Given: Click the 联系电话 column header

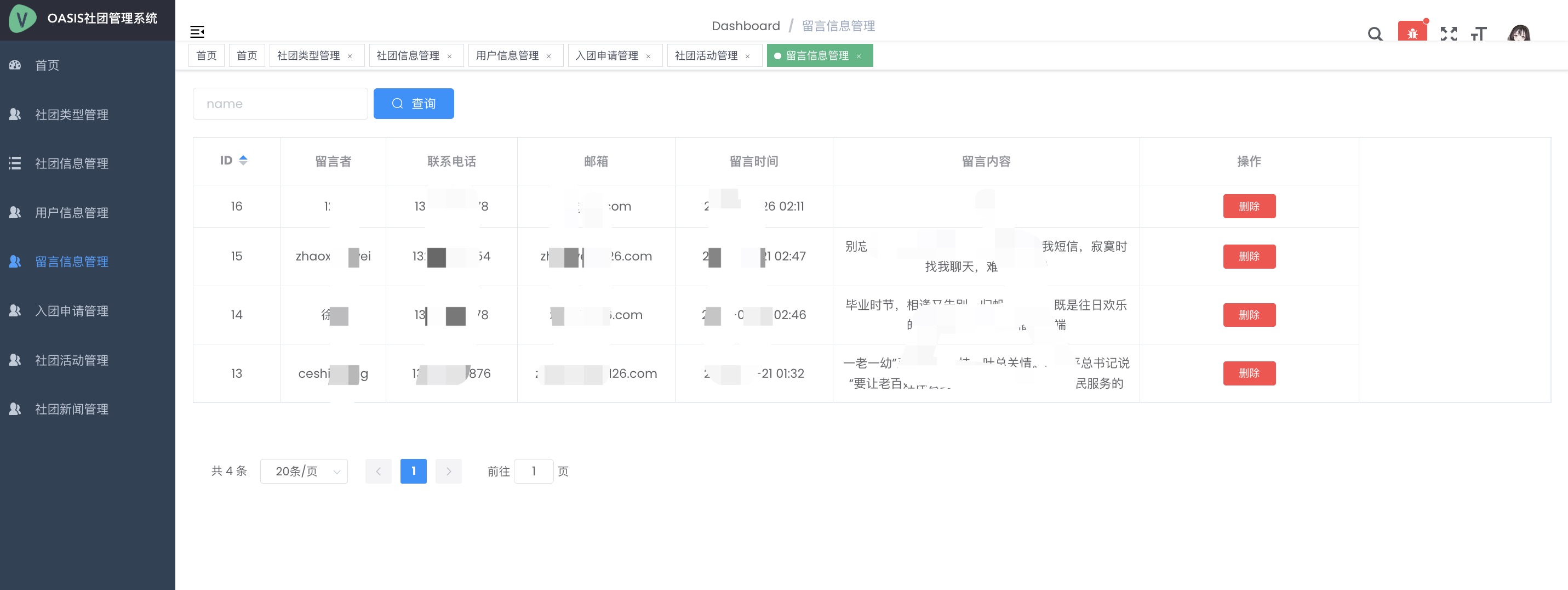Looking at the screenshot, I should [451, 161].
